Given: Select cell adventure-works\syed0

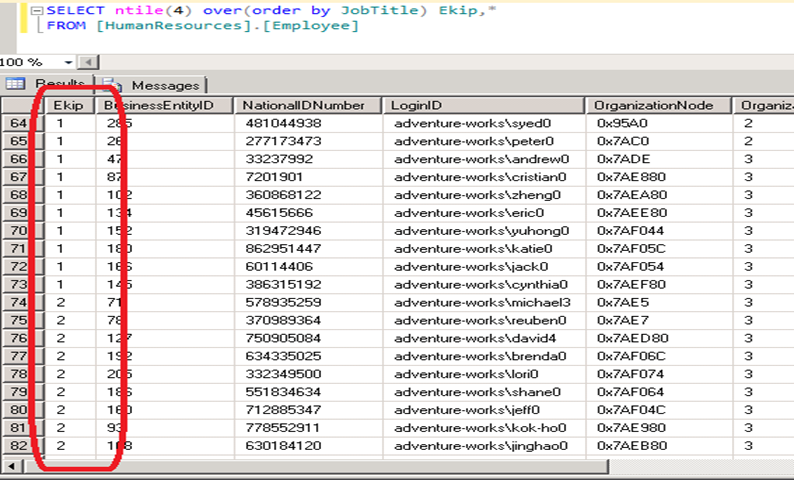Looking at the screenshot, I should [x=484, y=123].
